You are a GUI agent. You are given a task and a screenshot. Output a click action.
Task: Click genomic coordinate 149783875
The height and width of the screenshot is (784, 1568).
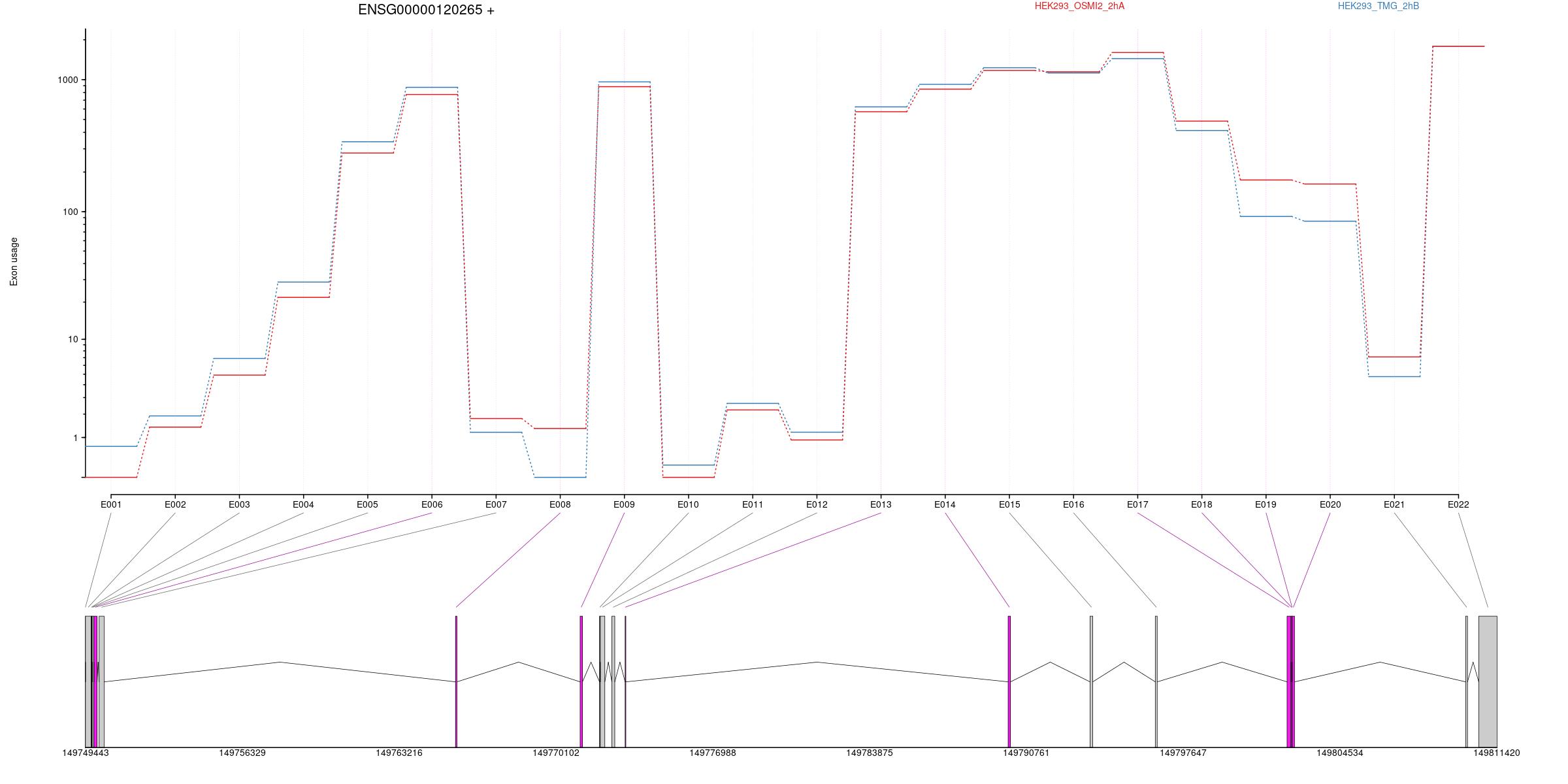[x=870, y=753]
